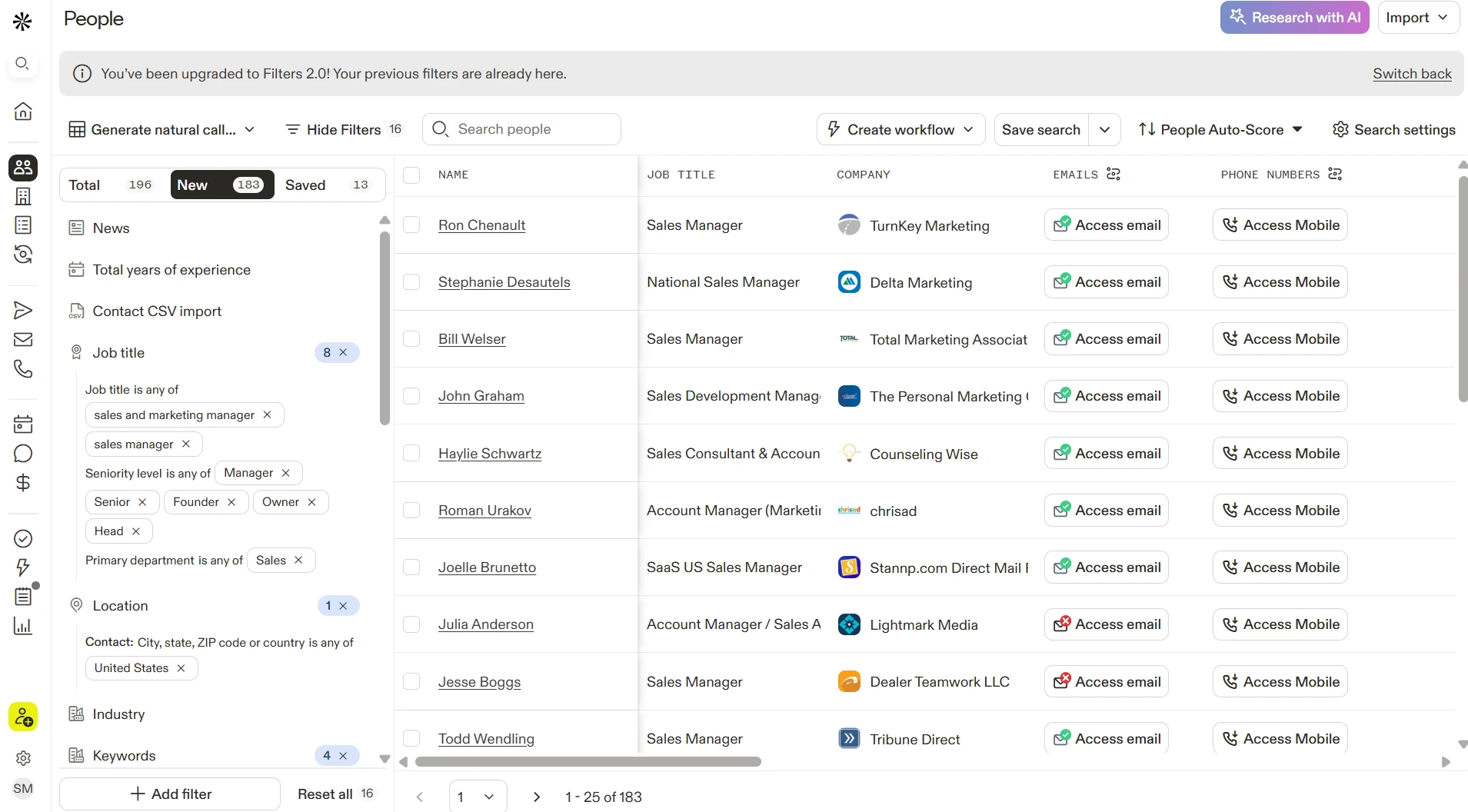Toggle the select-all checkbox in header
Viewport: 1468px width, 812px height.
tap(411, 175)
